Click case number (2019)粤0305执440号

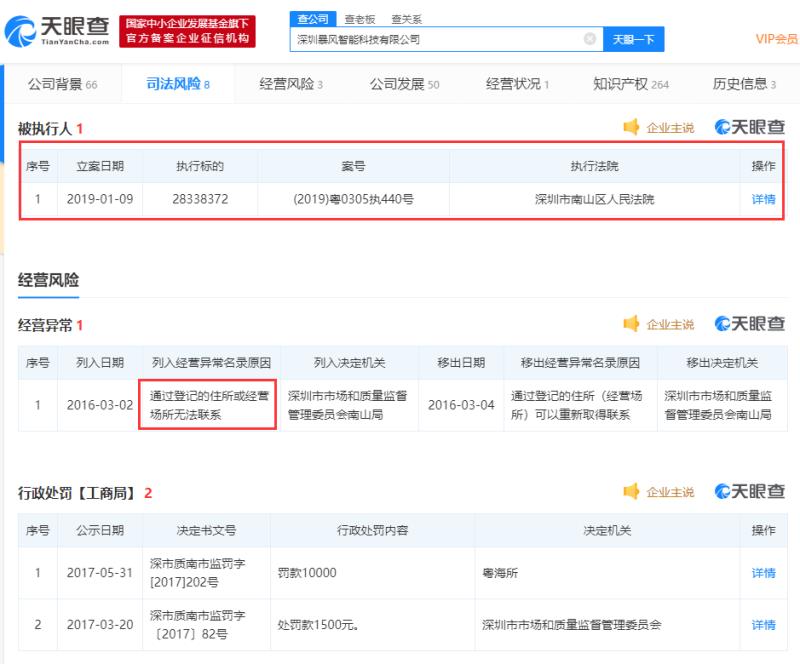coord(353,199)
